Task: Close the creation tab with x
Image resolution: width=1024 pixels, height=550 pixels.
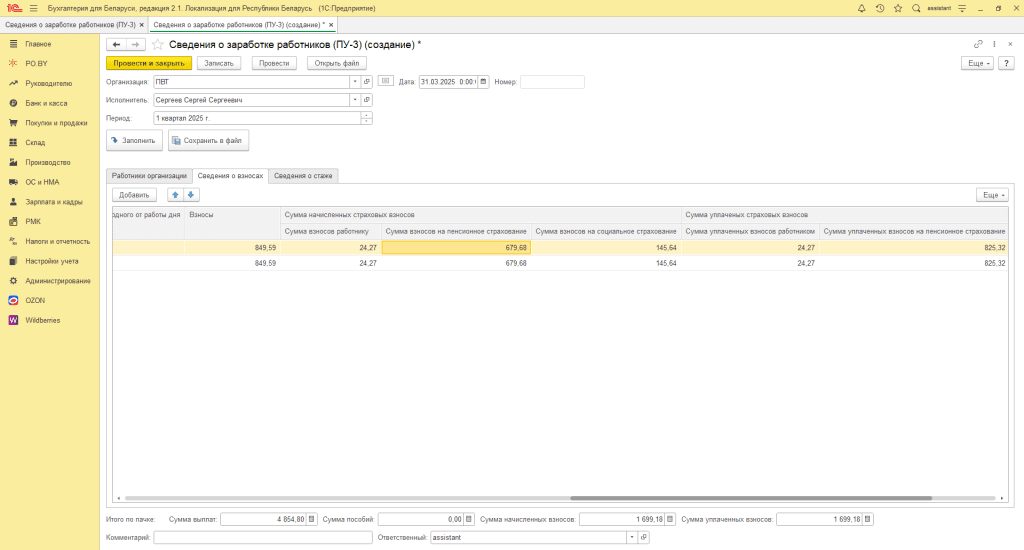Action: coord(331,25)
